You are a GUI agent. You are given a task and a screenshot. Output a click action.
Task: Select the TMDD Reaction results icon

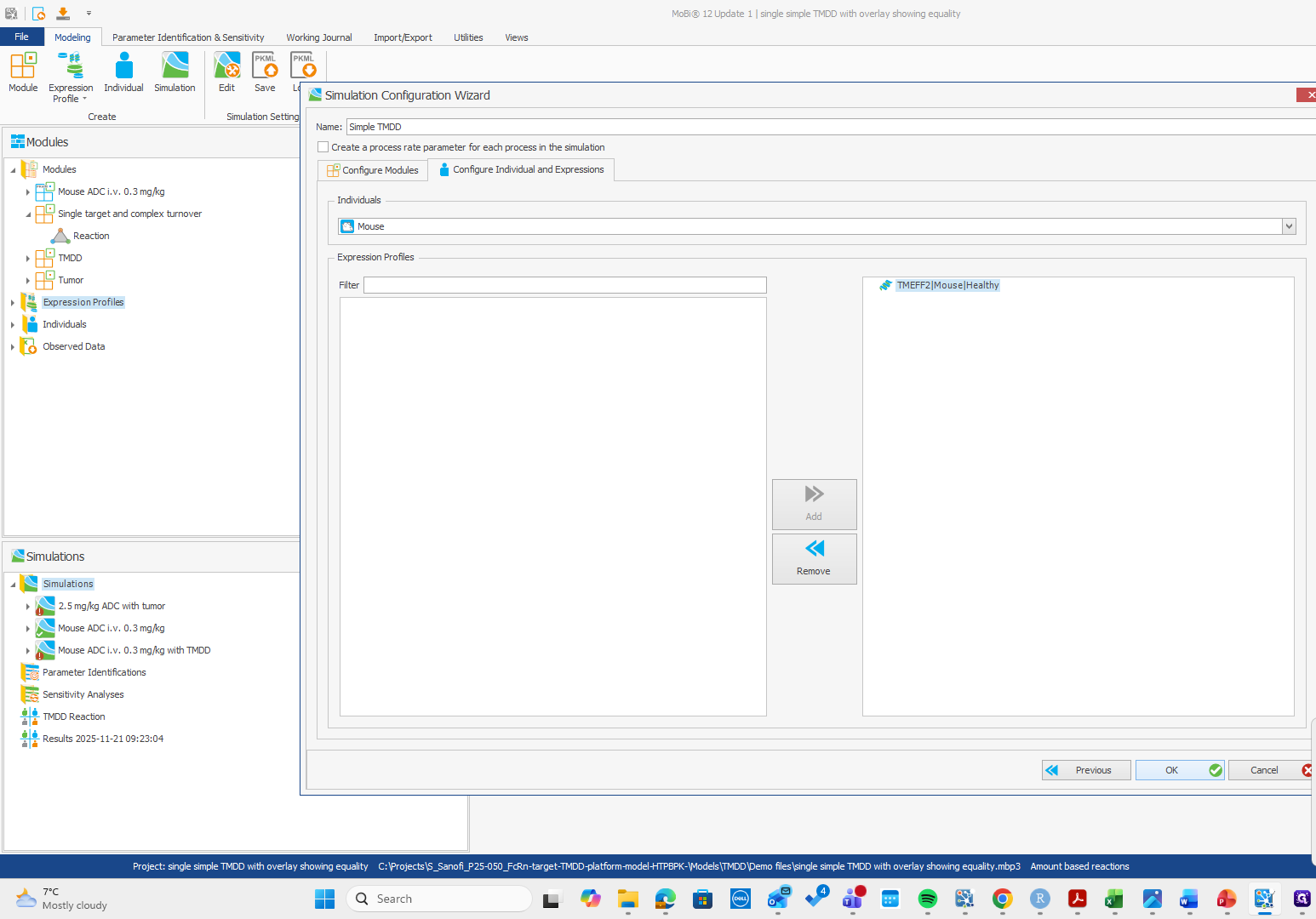tap(30, 716)
